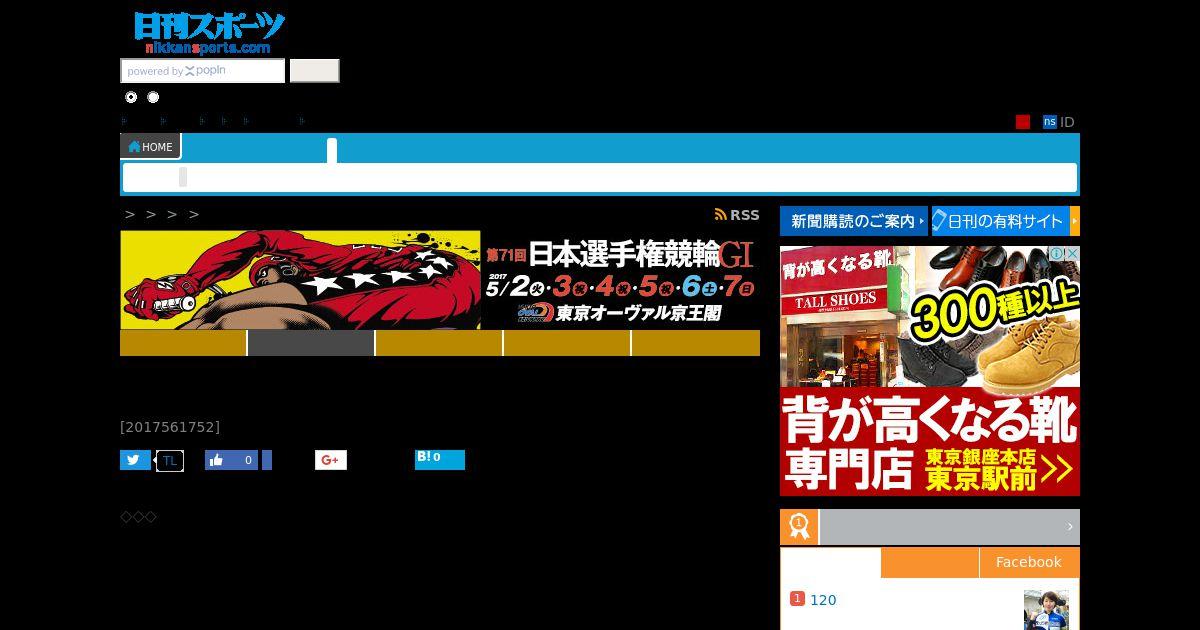Open the TALL SHOES advertisement
The image size is (1200, 630).
[930, 371]
